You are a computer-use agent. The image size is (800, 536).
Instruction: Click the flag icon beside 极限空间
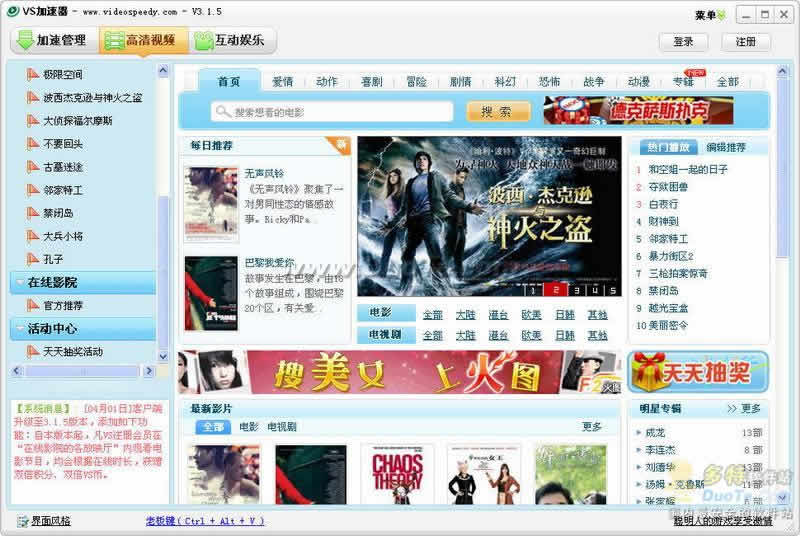[33, 74]
